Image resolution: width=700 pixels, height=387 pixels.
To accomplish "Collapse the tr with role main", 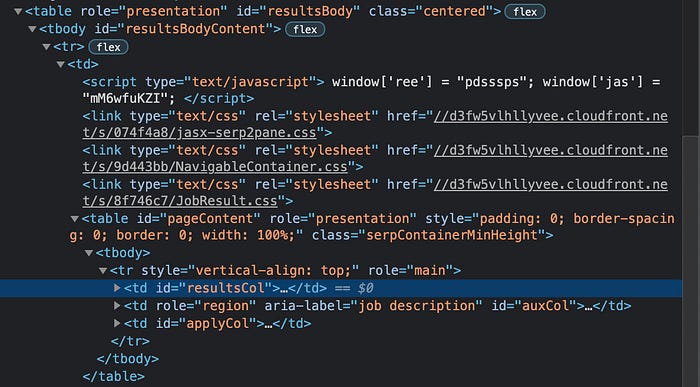I will tap(103, 270).
